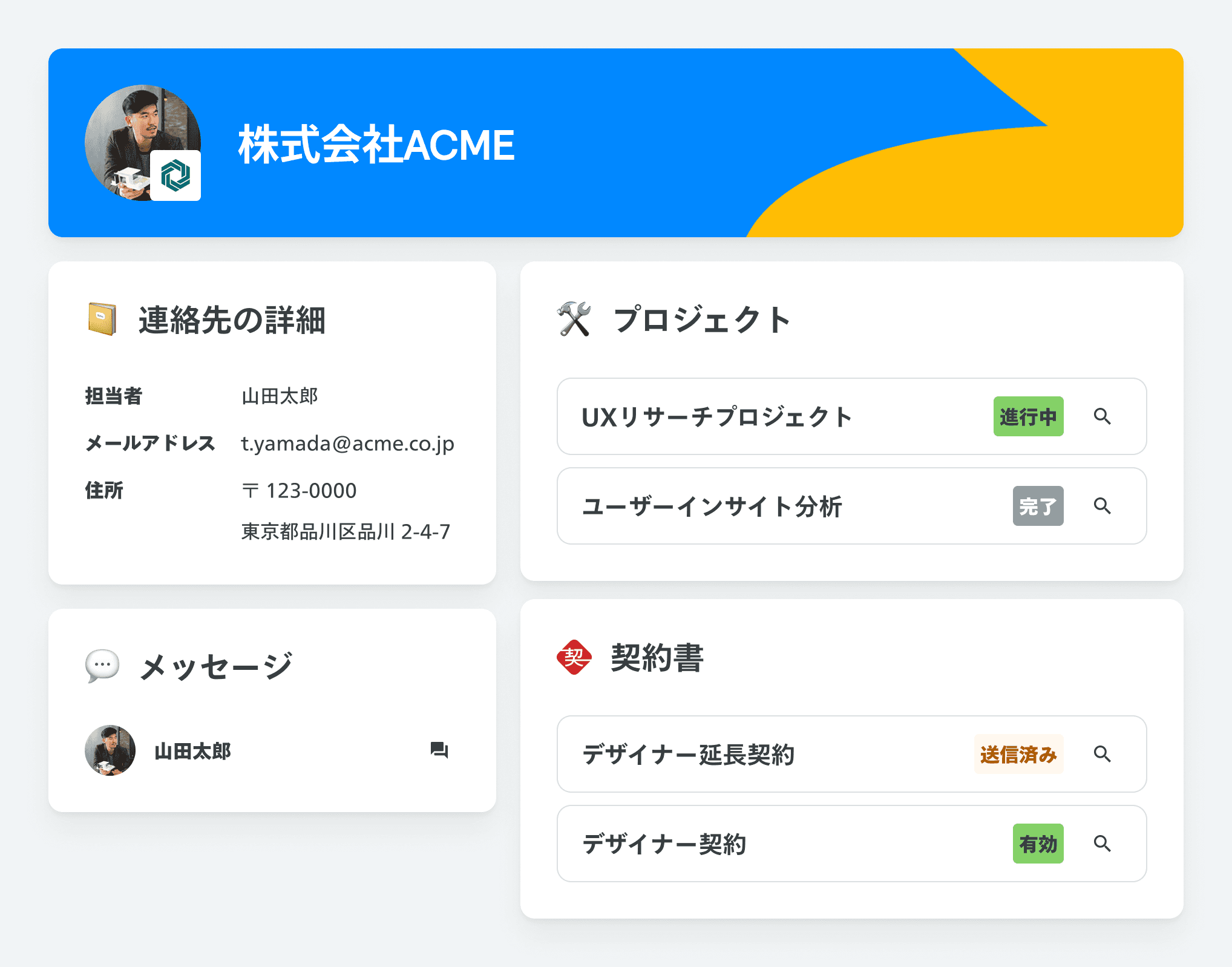This screenshot has height=967, width=1232.
Task: Click the tools icon beside プロジェクト
Action: 574,319
